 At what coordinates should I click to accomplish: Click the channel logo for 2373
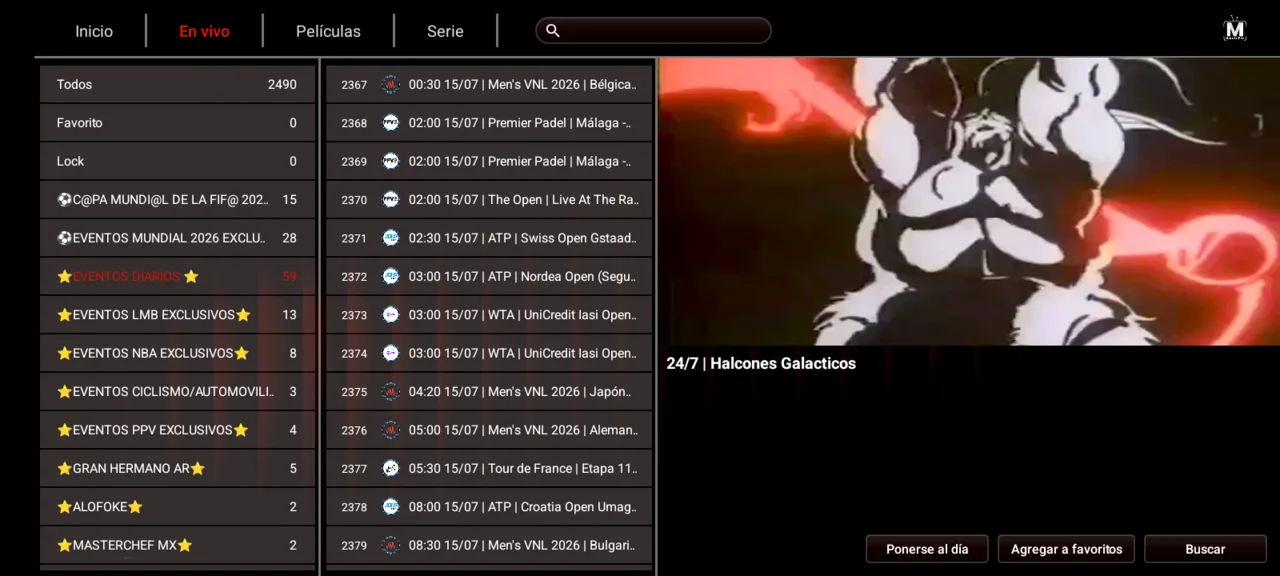tap(391, 315)
